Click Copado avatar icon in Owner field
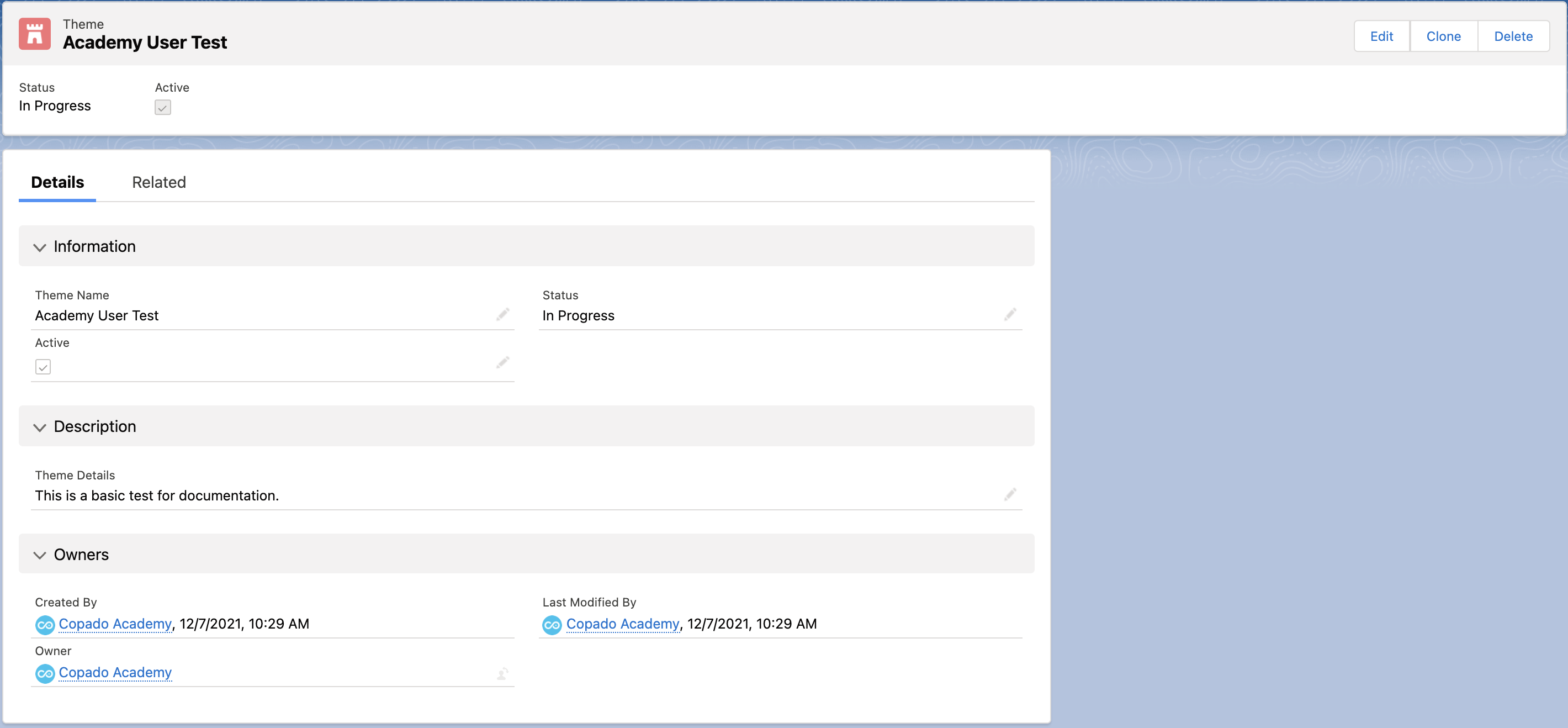The width and height of the screenshot is (1568, 728). click(45, 673)
